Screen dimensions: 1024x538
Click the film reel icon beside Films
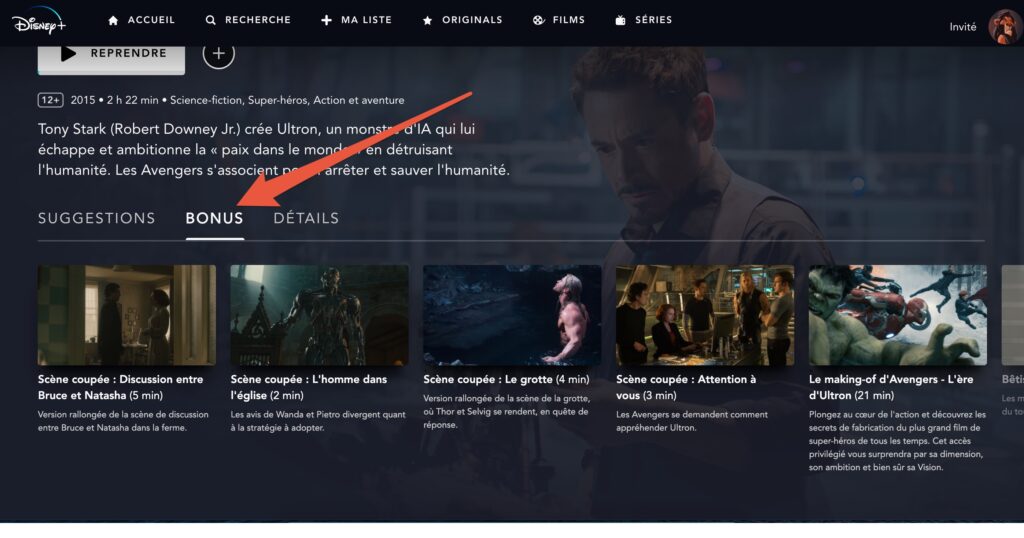tap(538, 20)
